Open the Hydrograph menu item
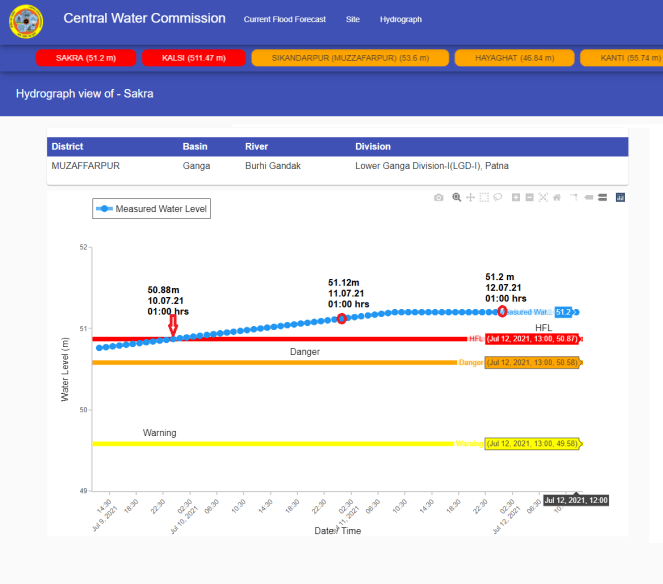 (400, 20)
